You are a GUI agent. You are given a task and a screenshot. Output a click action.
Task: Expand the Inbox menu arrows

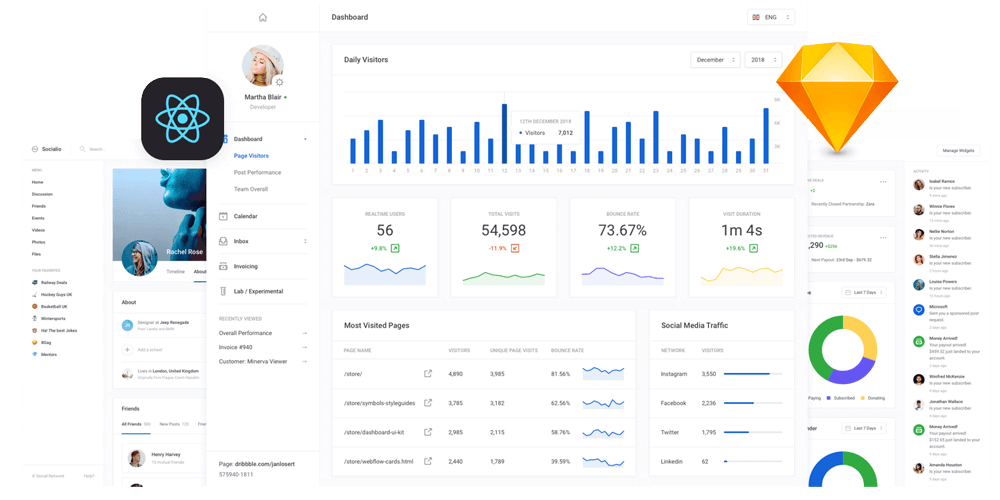coord(305,242)
